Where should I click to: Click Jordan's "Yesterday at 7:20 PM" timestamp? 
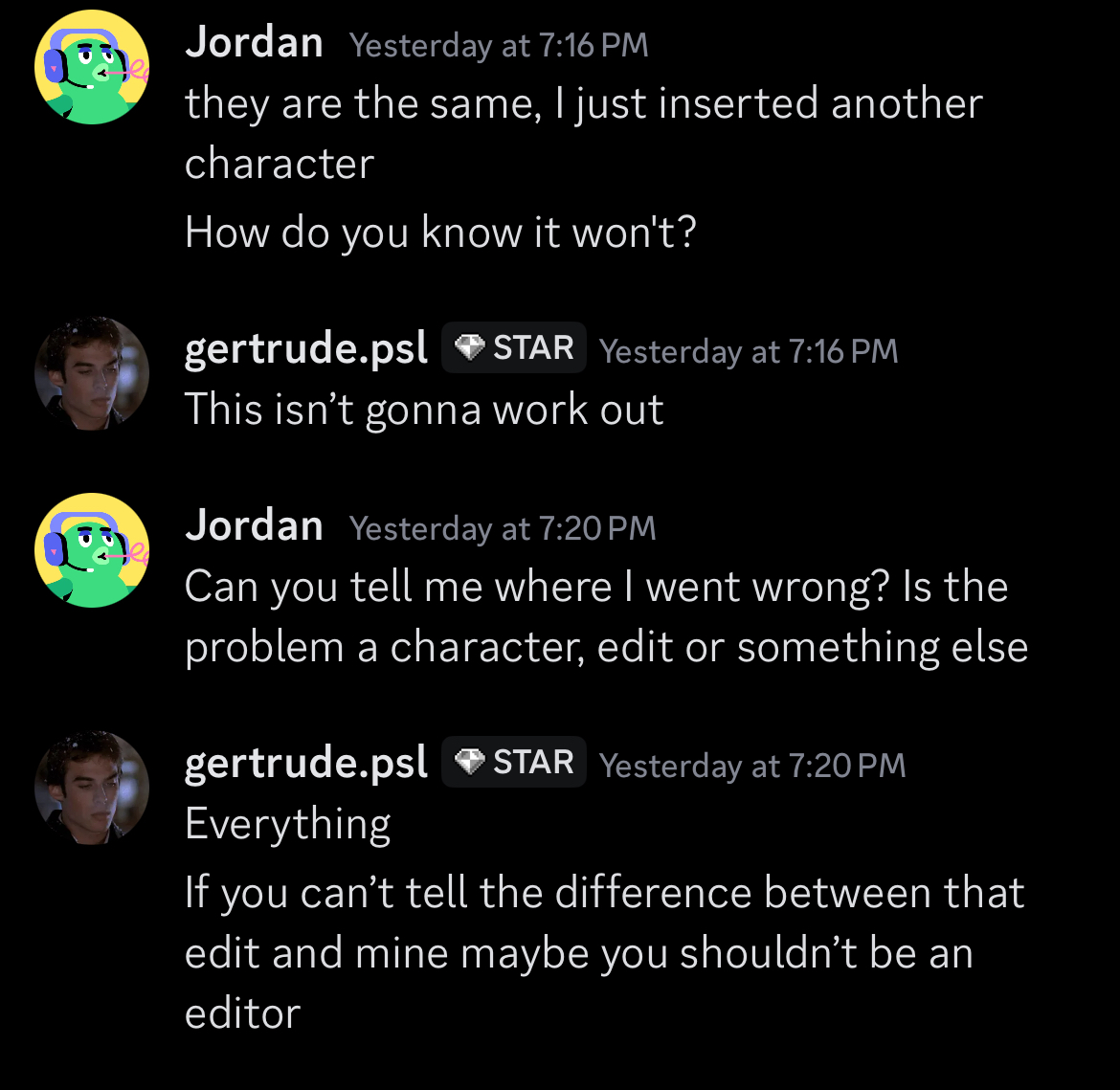[503, 528]
